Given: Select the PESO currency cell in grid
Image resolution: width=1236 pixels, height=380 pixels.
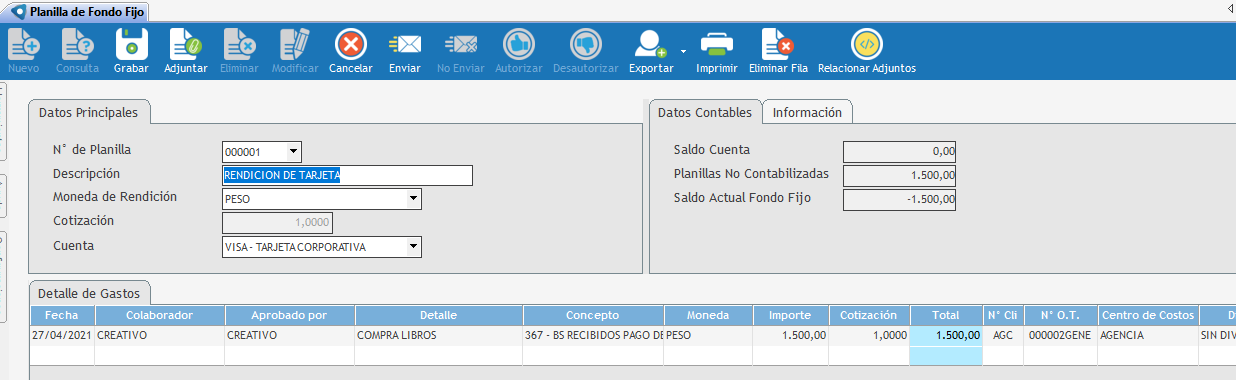Looking at the screenshot, I should pos(708,335).
